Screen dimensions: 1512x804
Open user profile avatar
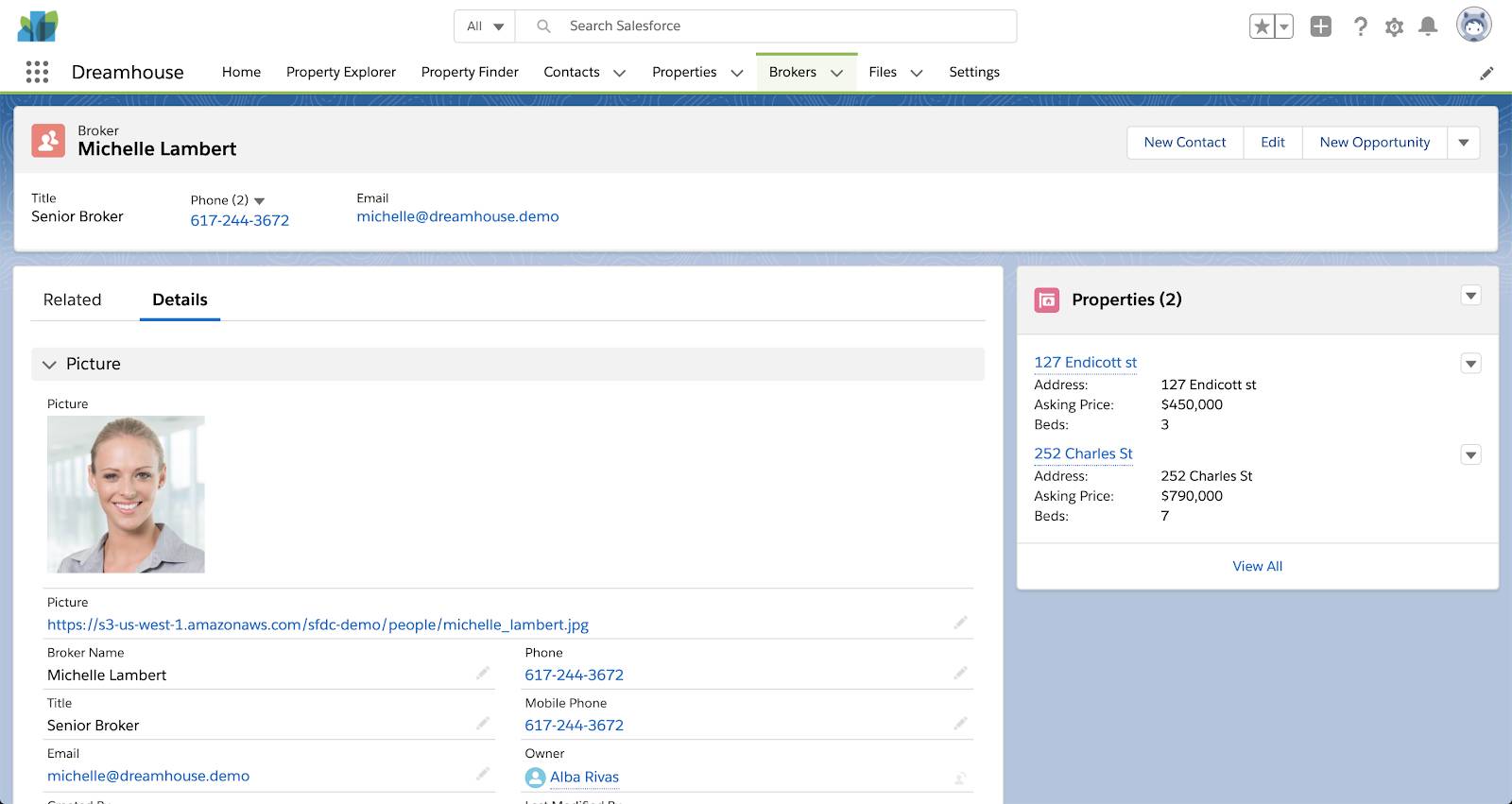pos(1473,26)
